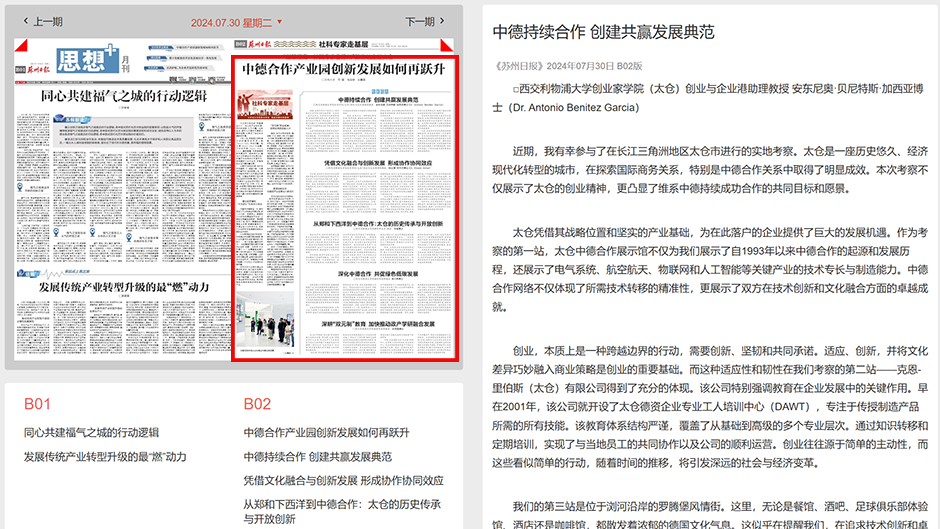Click the 思想+ masthead logo in thumbnail
The height and width of the screenshot is (529, 940).
(x=88, y=60)
